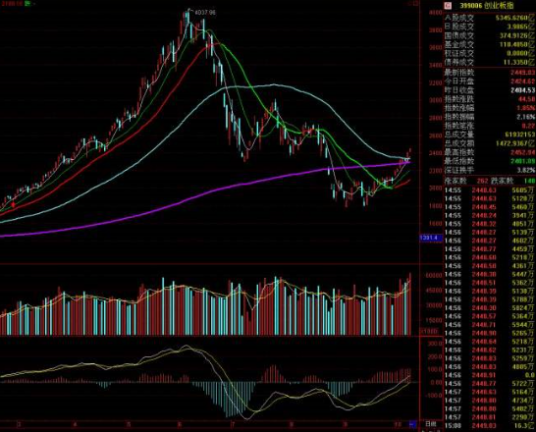
Task: Click the pink icon beside stock code 399006
Action: pyautogui.click(x=448, y=6)
